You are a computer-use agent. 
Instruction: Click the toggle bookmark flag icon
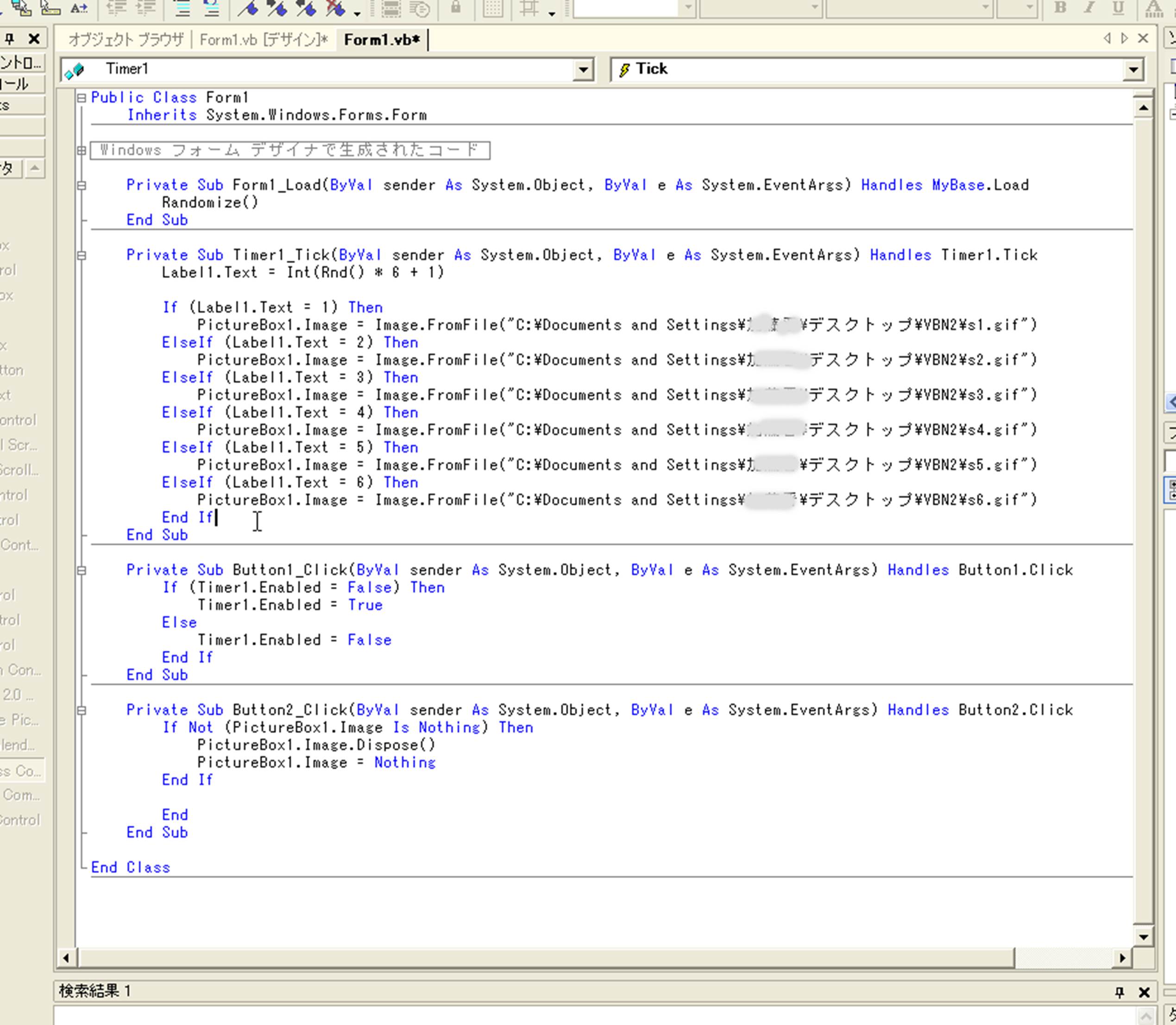(248, 8)
